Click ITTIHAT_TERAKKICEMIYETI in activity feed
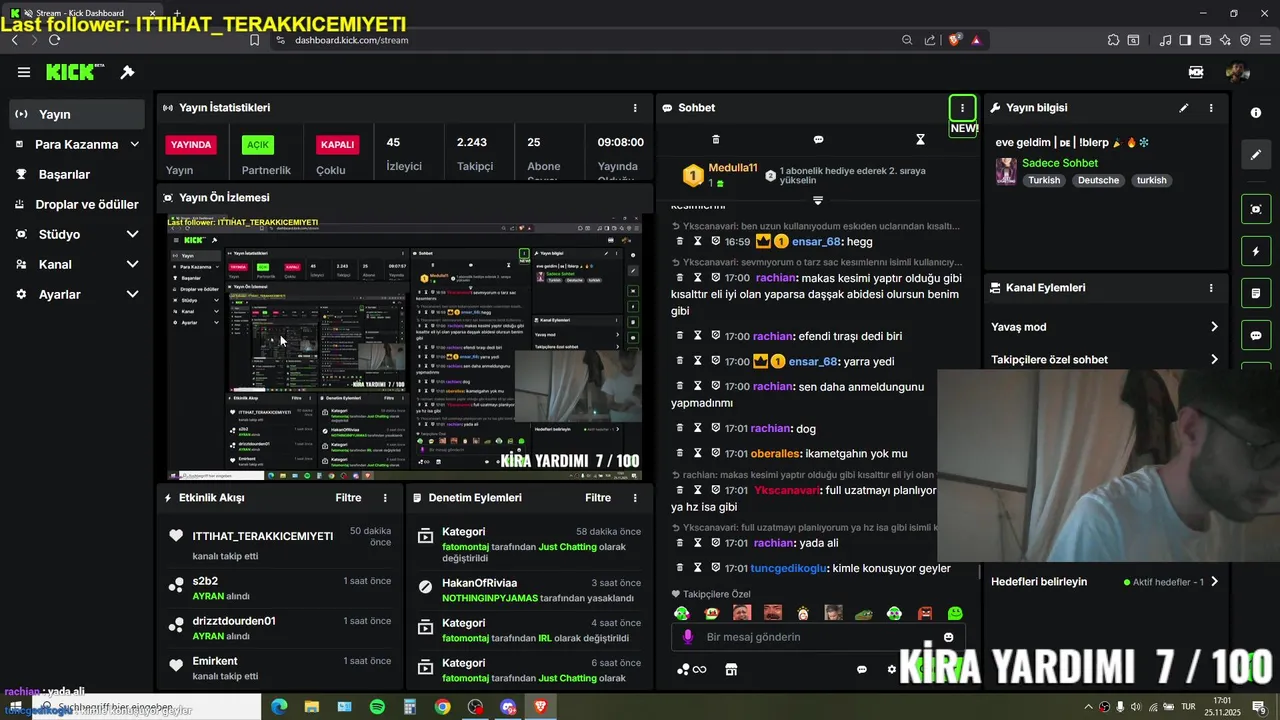Image resolution: width=1280 pixels, height=720 pixels. pyautogui.click(x=263, y=536)
